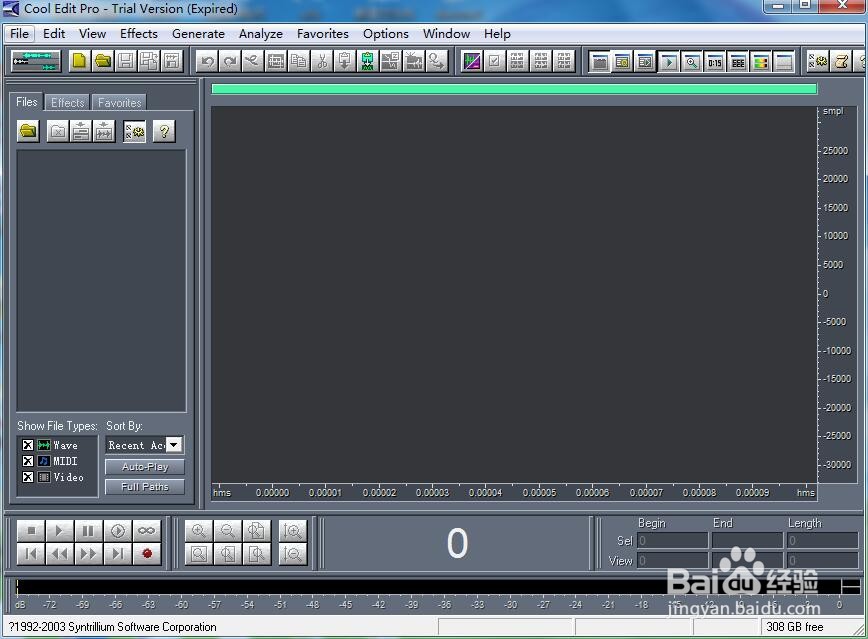Click Close File icon in Files panel

point(58,131)
